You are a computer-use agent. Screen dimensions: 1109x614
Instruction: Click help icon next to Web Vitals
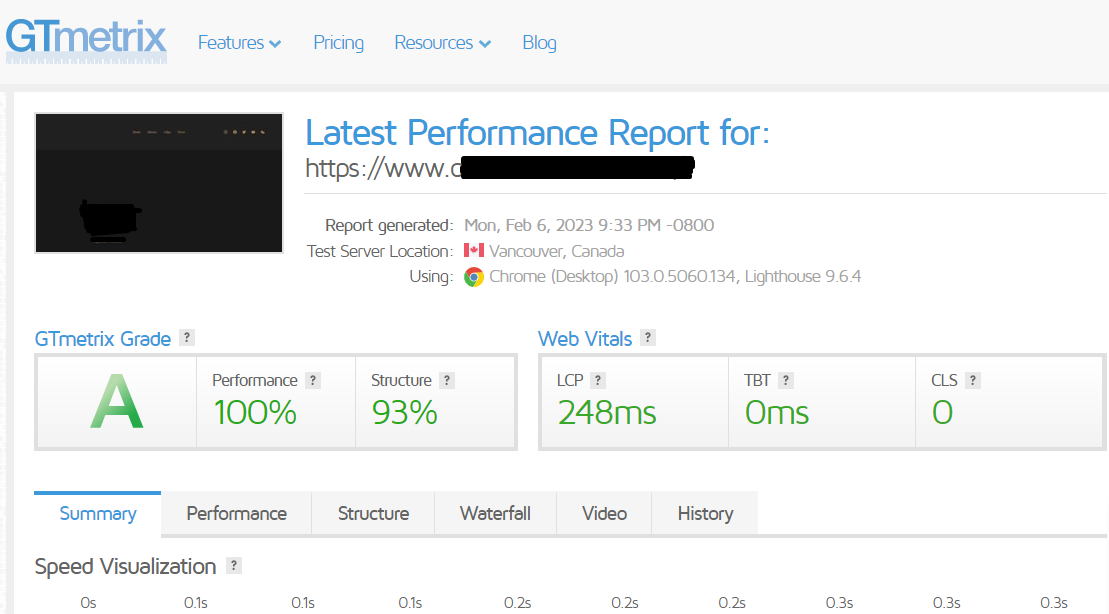coord(648,338)
